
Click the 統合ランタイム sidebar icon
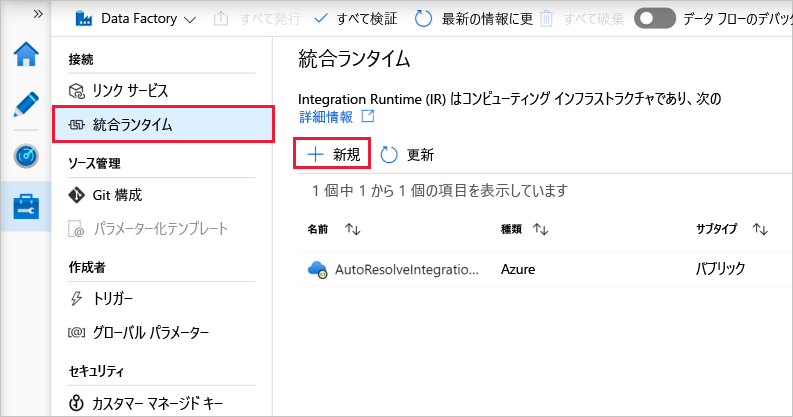76,125
